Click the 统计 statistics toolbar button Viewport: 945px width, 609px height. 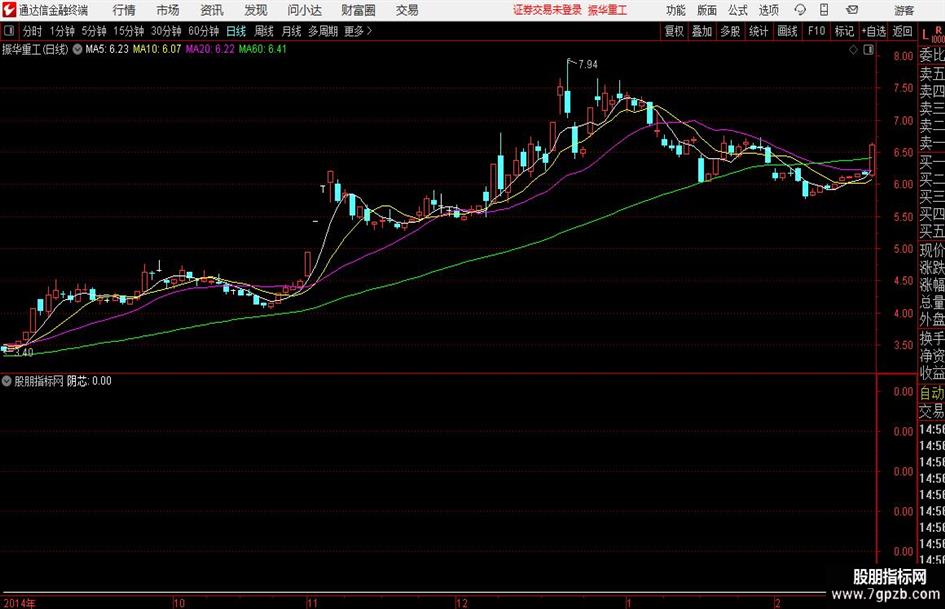click(x=758, y=31)
